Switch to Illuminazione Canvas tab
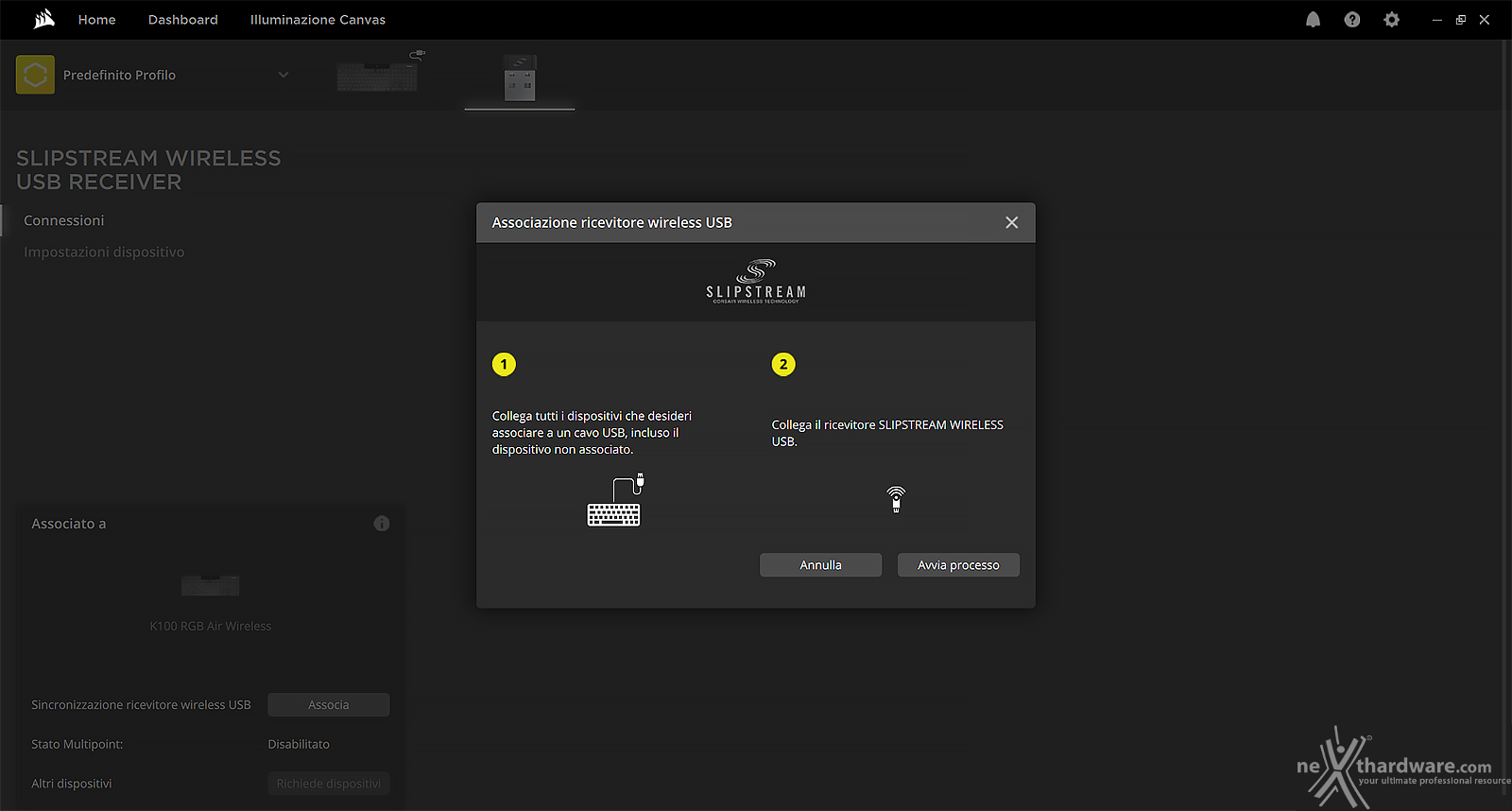Image resolution: width=1512 pixels, height=811 pixels. (318, 20)
